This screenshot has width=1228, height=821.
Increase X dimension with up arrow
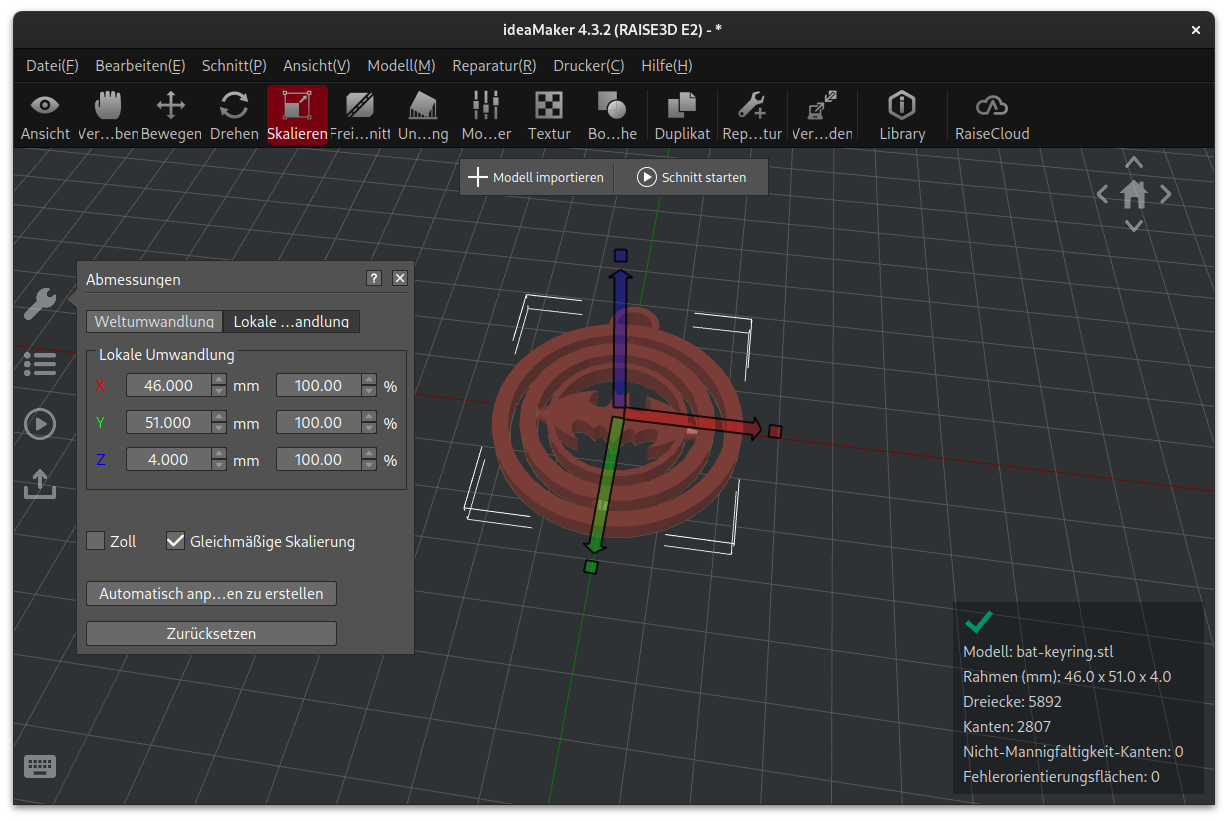click(219, 380)
